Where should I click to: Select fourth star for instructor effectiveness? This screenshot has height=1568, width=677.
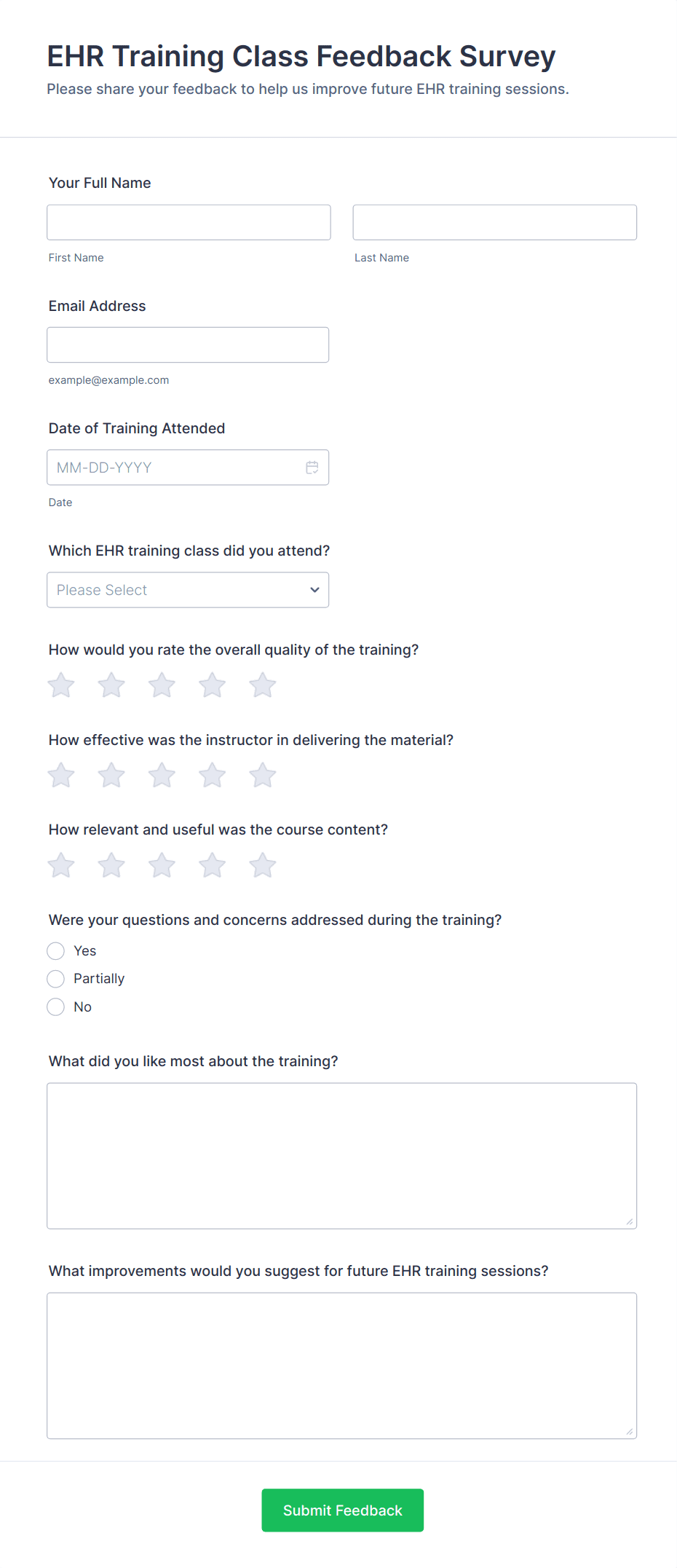point(213,776)
